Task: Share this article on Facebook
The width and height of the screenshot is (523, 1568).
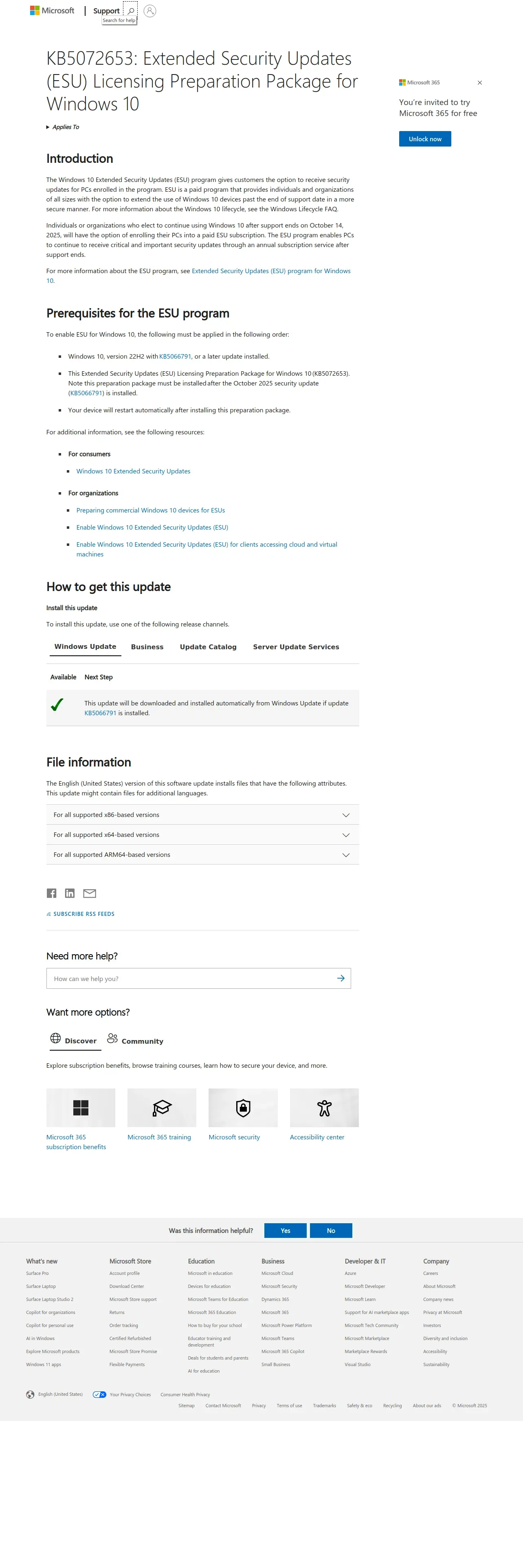Action: tap(52, 893)
